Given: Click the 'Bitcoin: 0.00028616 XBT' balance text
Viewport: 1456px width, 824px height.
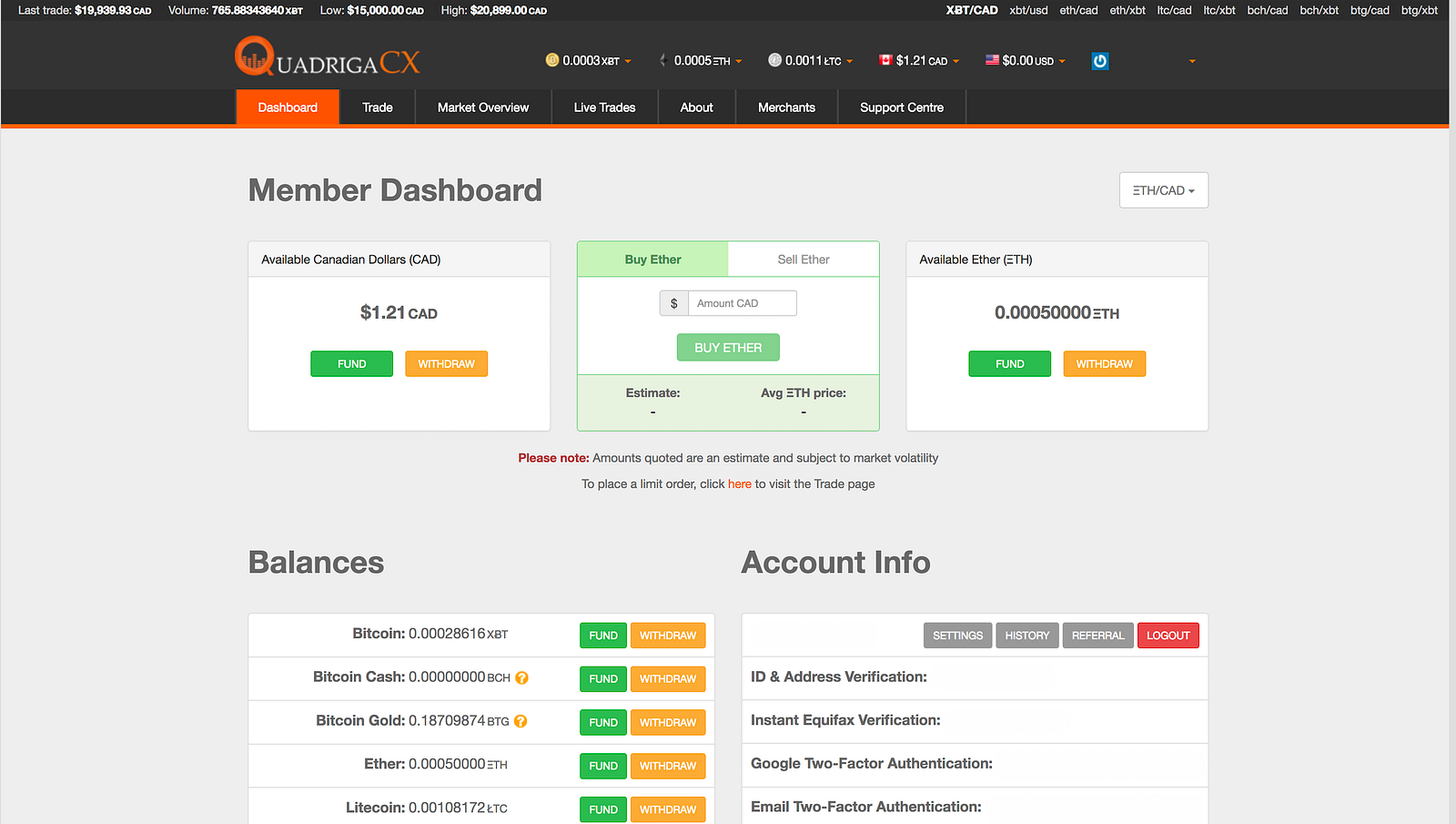Looking at the screenshot, I should coord(430,634).
